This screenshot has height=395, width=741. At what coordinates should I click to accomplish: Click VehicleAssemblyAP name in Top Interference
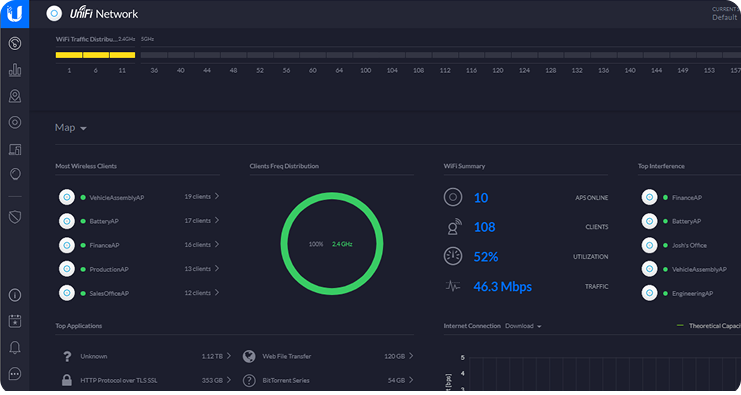click(x=699, y=269)
